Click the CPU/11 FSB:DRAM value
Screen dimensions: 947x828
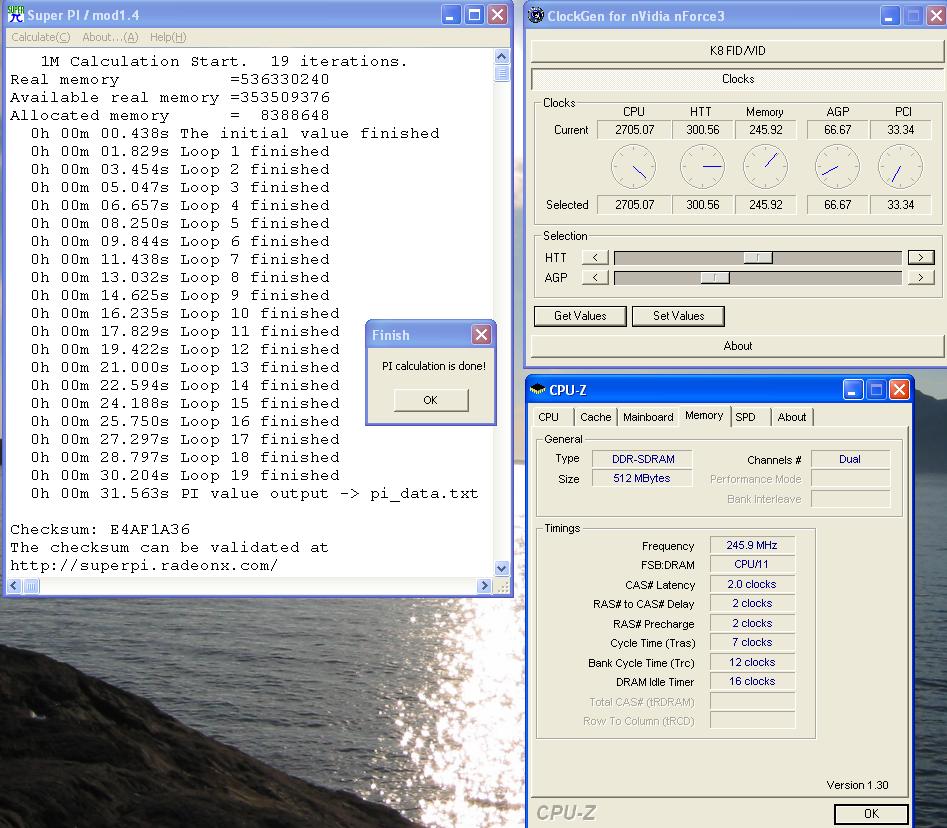click(752, 564)
